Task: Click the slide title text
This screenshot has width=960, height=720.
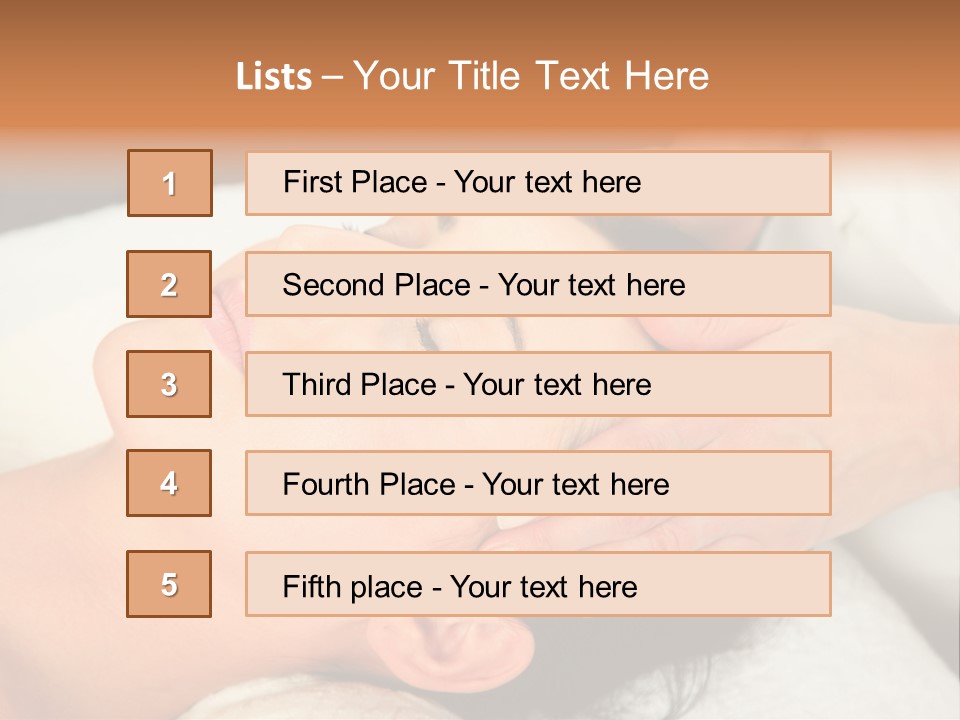Action: [x=472, y=76]
